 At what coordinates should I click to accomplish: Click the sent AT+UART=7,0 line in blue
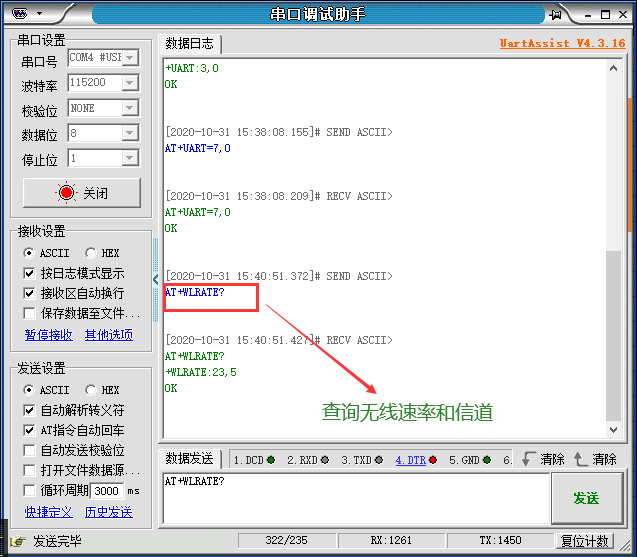pos(198,148)
